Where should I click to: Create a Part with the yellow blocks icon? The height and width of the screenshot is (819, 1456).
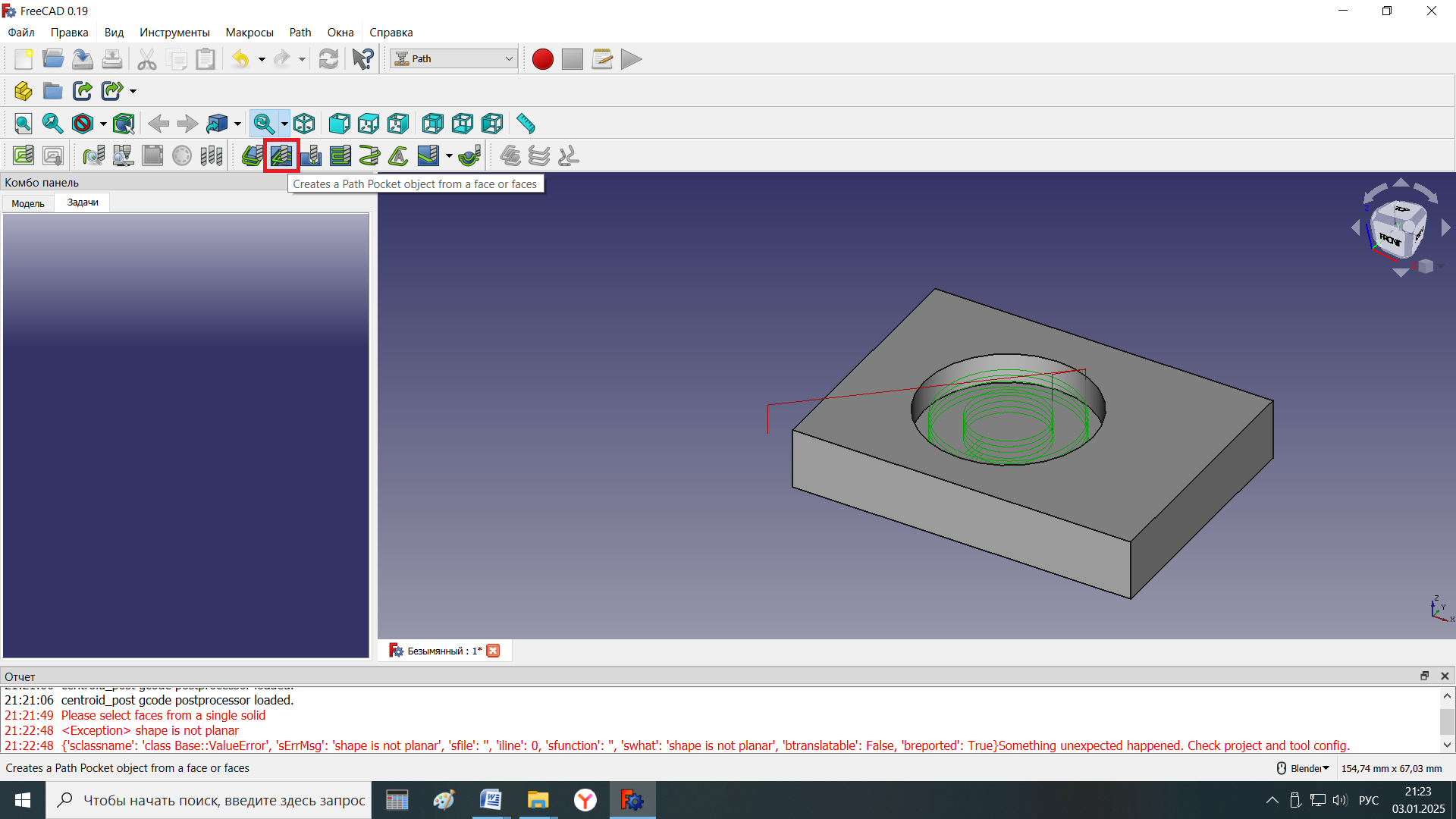(24, 91)
